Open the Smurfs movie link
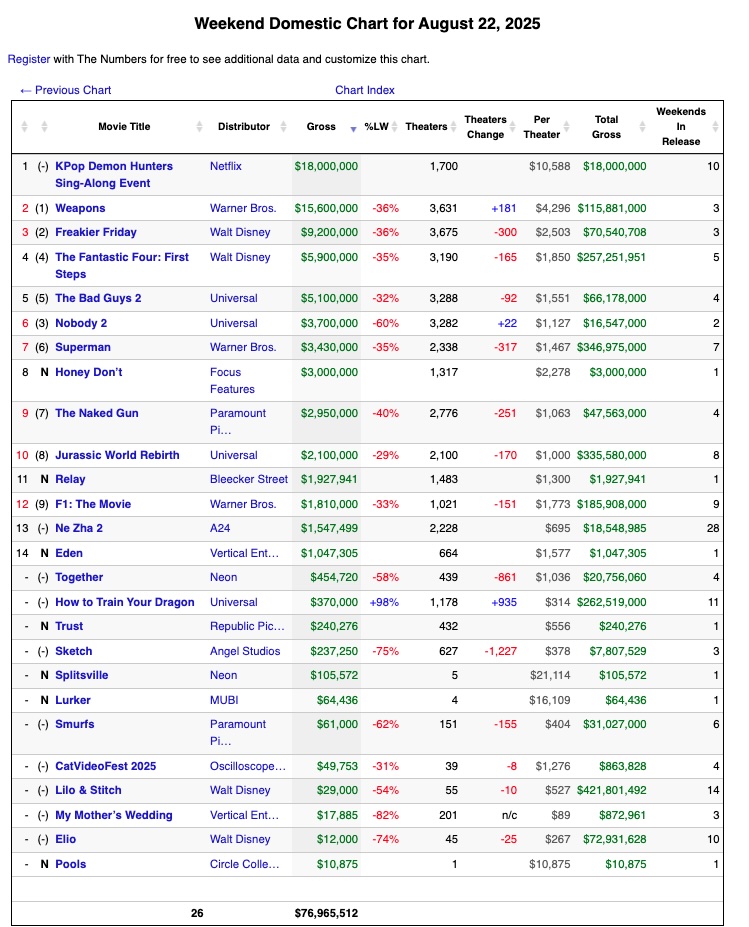 tap(74, 724)
